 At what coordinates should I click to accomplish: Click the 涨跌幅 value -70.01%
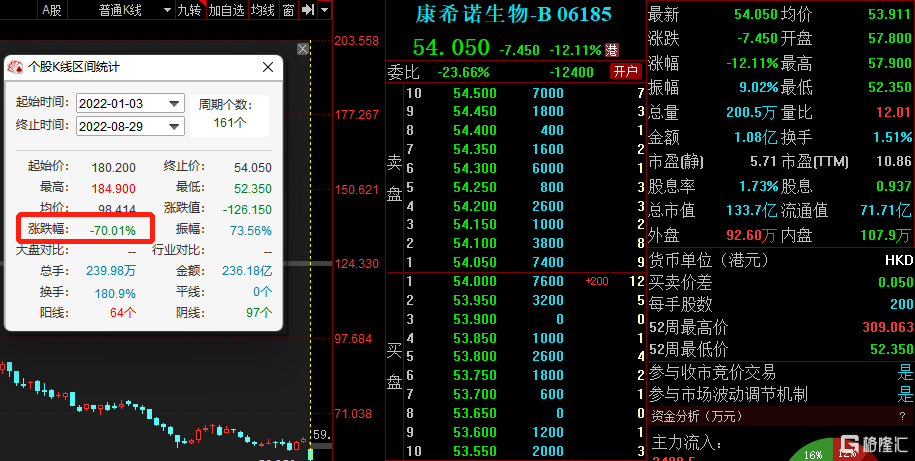point(113,230)
